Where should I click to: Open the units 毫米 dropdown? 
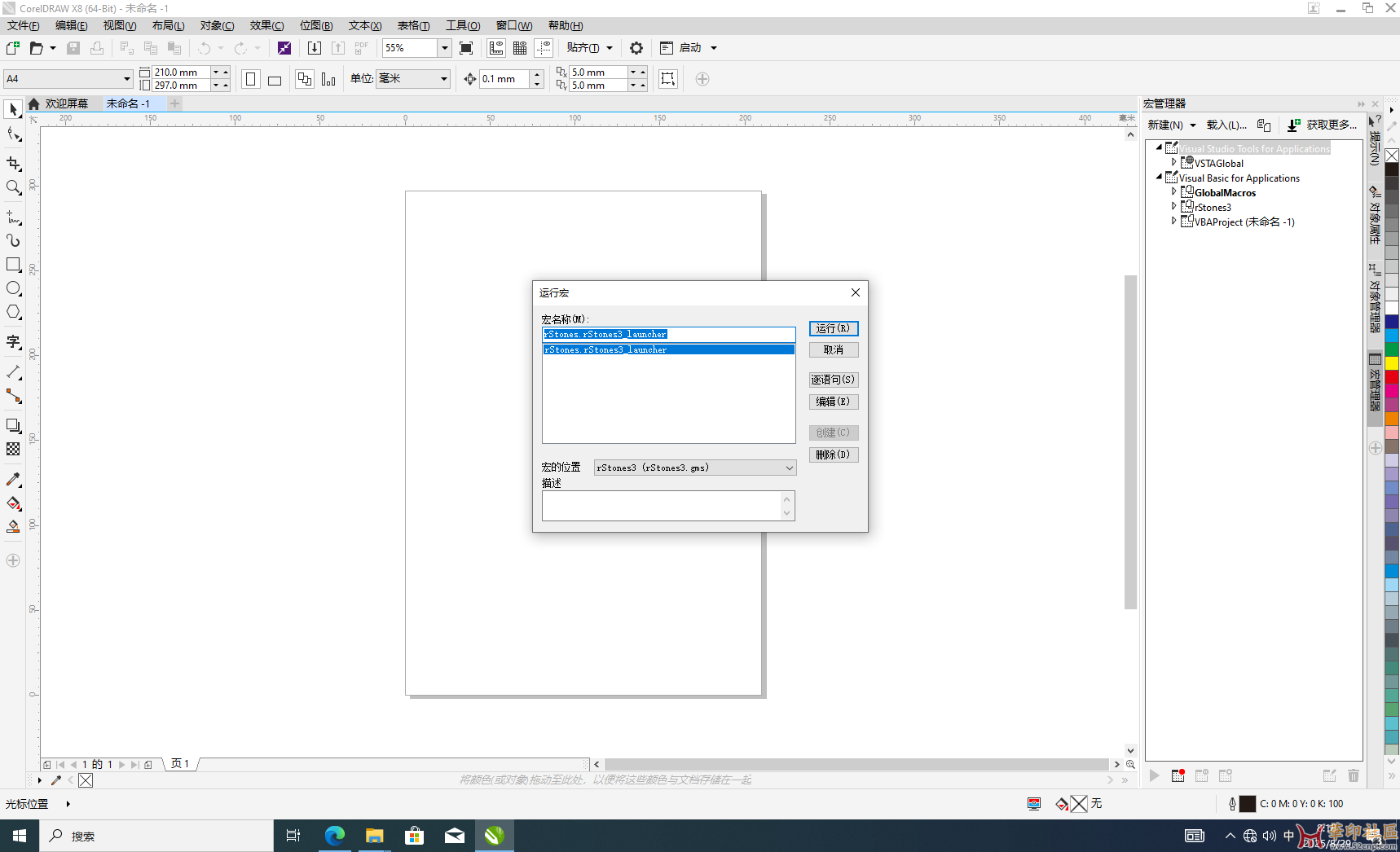coord(444,79)
